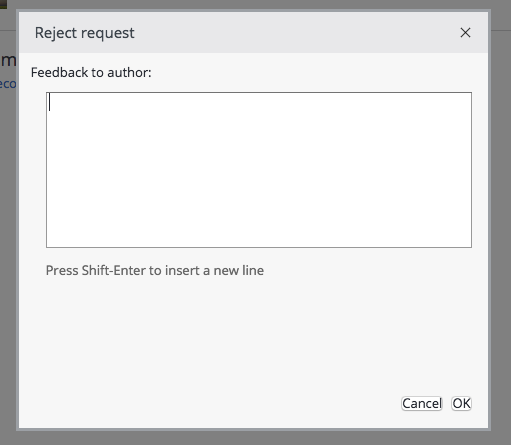Select the Cancel button beside OK
Viewport: 511px width, 445px height.
coord(422,404)
